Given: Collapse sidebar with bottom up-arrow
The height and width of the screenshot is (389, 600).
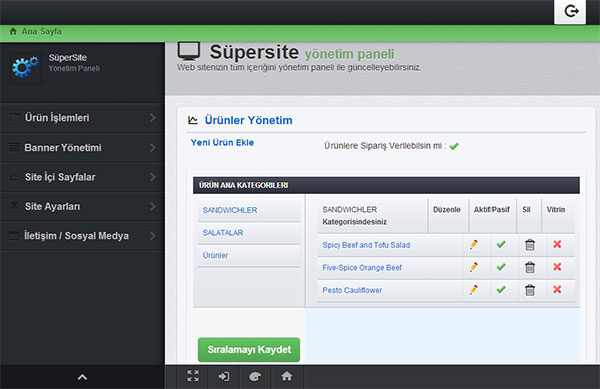Looking at the screenshot, I should [x=82, y=378].
